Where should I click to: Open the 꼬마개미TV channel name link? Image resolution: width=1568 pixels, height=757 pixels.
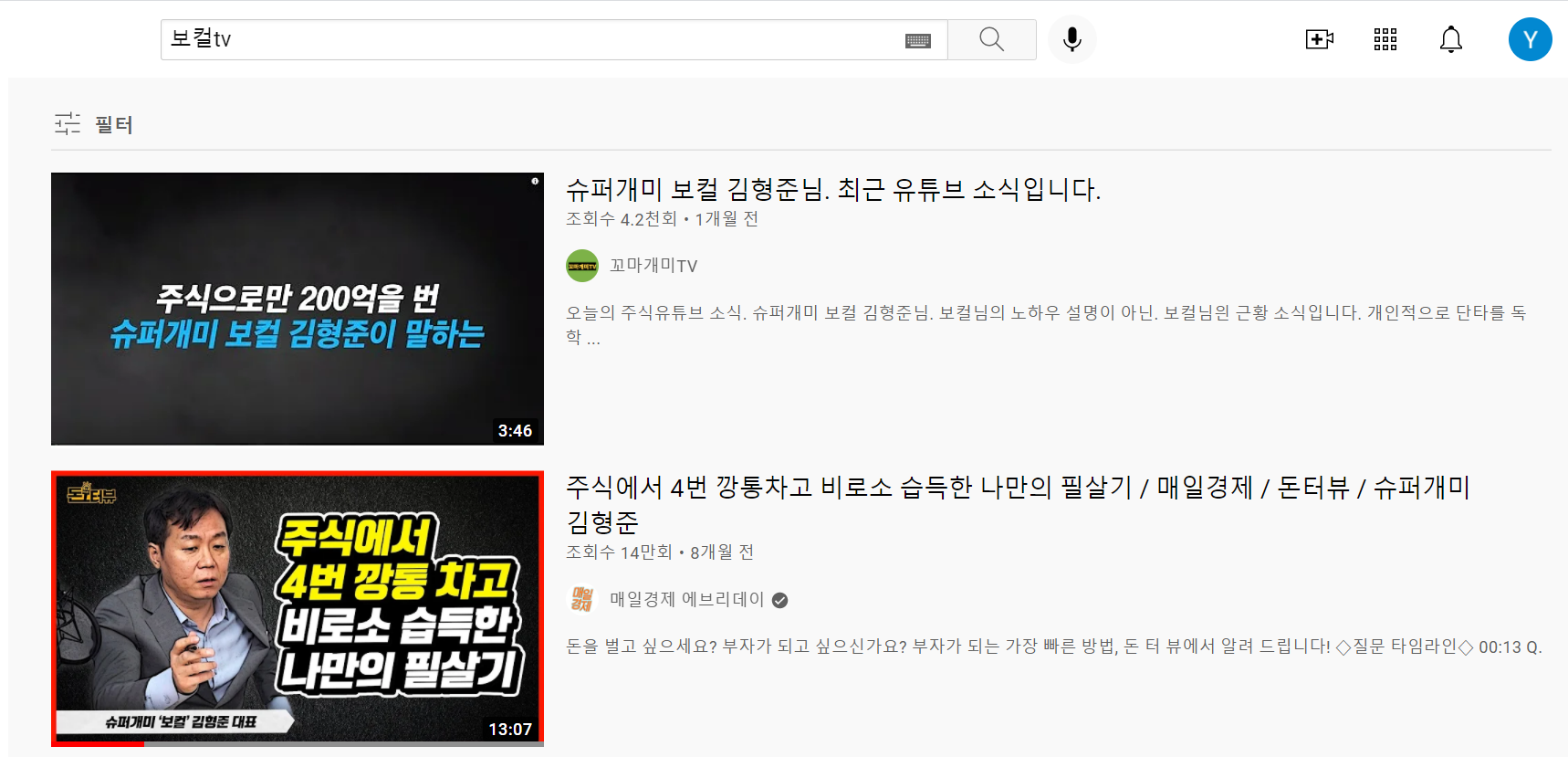click(x=653, y=266)
